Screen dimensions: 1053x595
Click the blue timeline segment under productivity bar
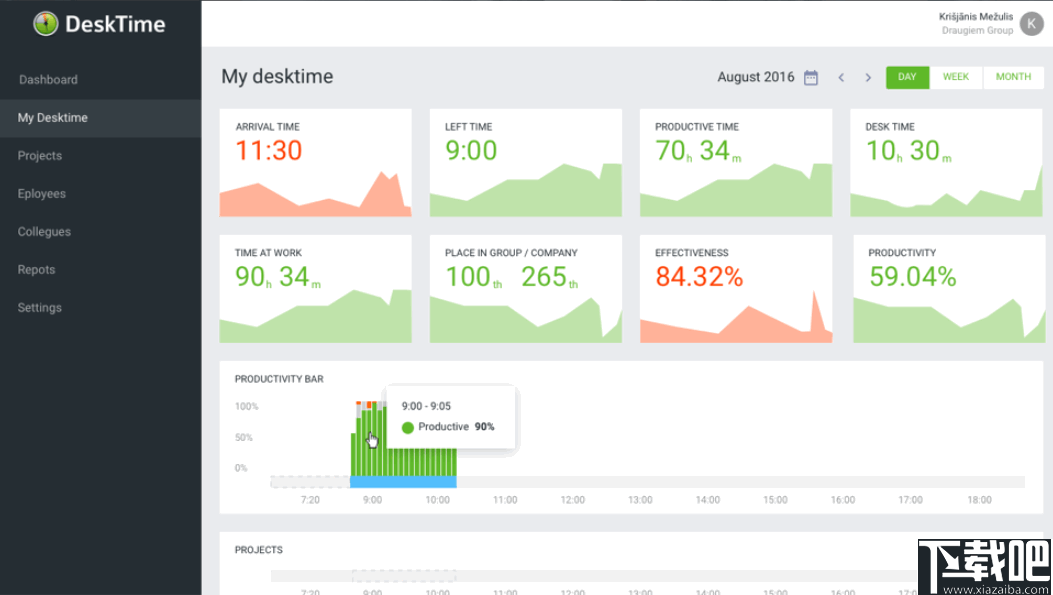(403, 482)
